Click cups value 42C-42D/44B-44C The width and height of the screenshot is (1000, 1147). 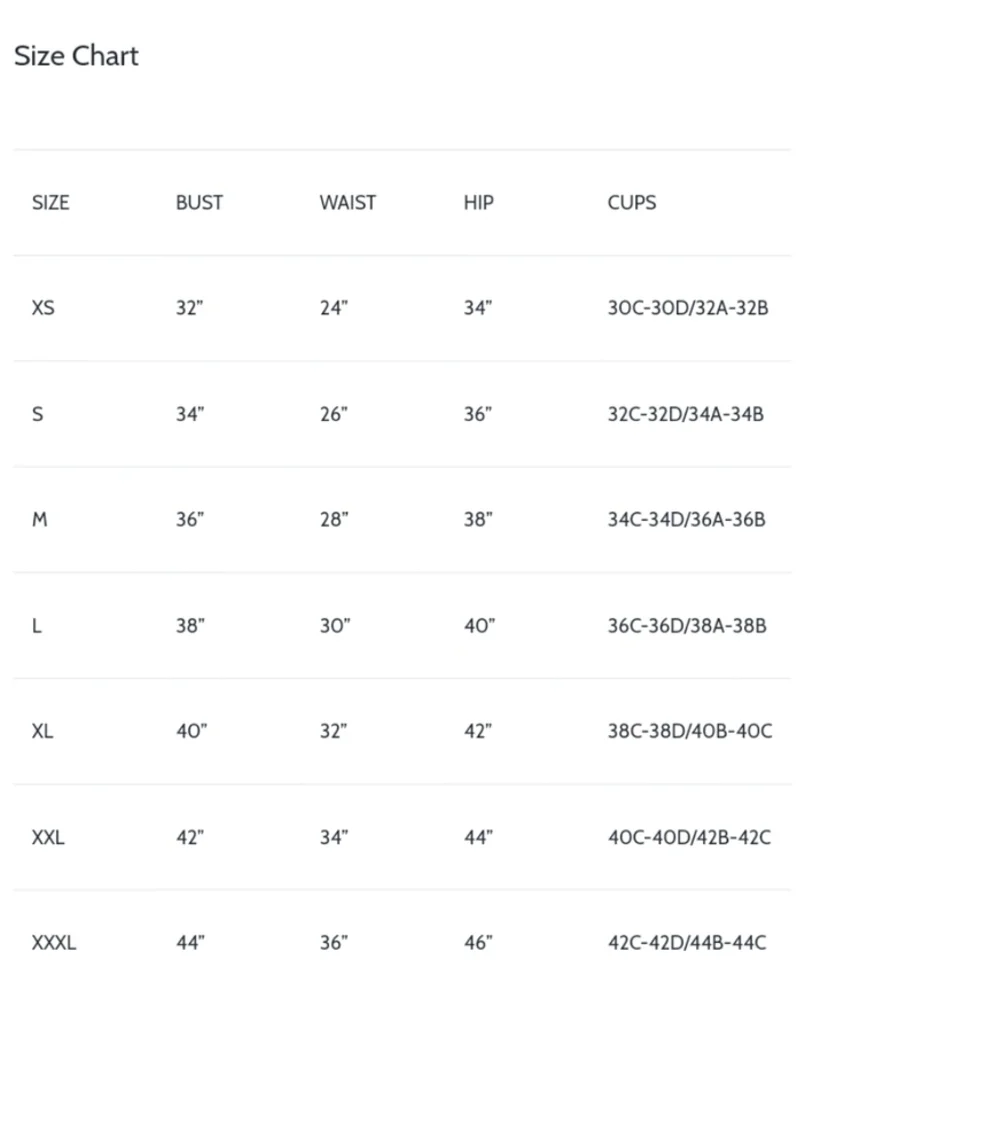[x=687, y=942]
